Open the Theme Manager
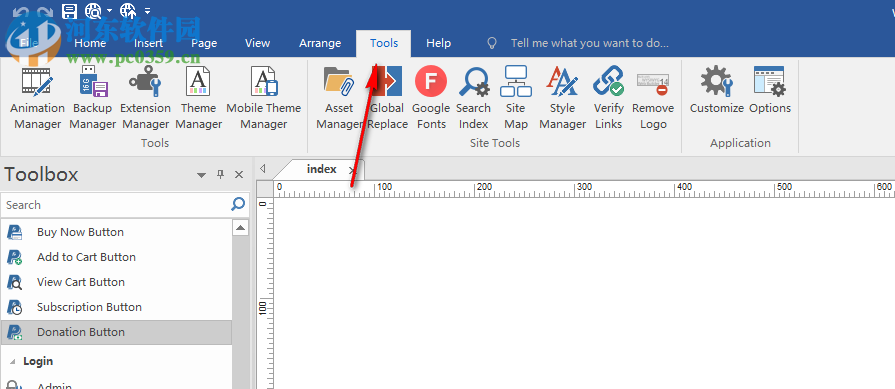The width and height of the screenshot is (895, 389). point(198,98)
